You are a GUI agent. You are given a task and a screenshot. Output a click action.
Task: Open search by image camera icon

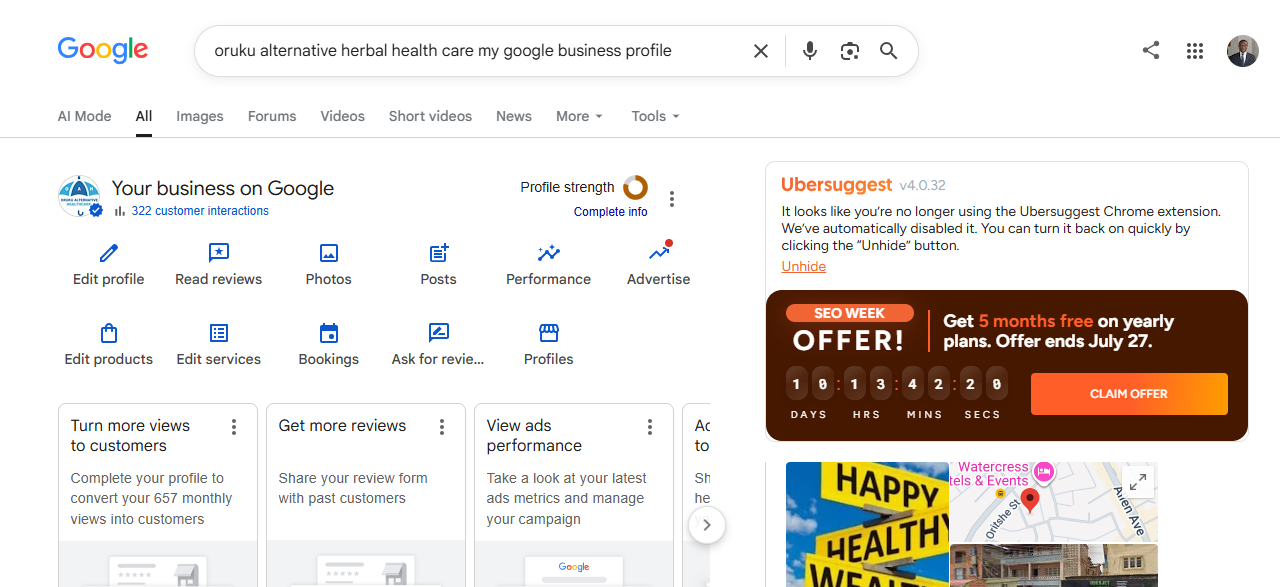(850, 51)
